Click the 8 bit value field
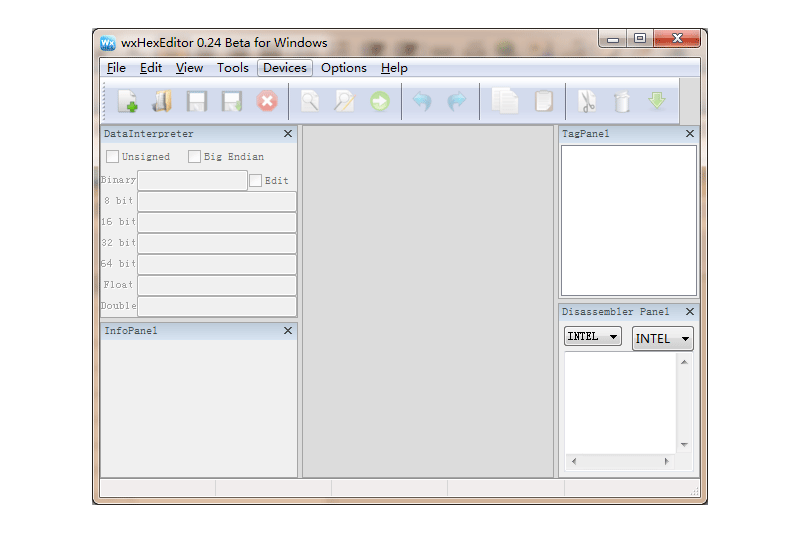The height and width of the screenshot is (533, 800). pos(217,201)
